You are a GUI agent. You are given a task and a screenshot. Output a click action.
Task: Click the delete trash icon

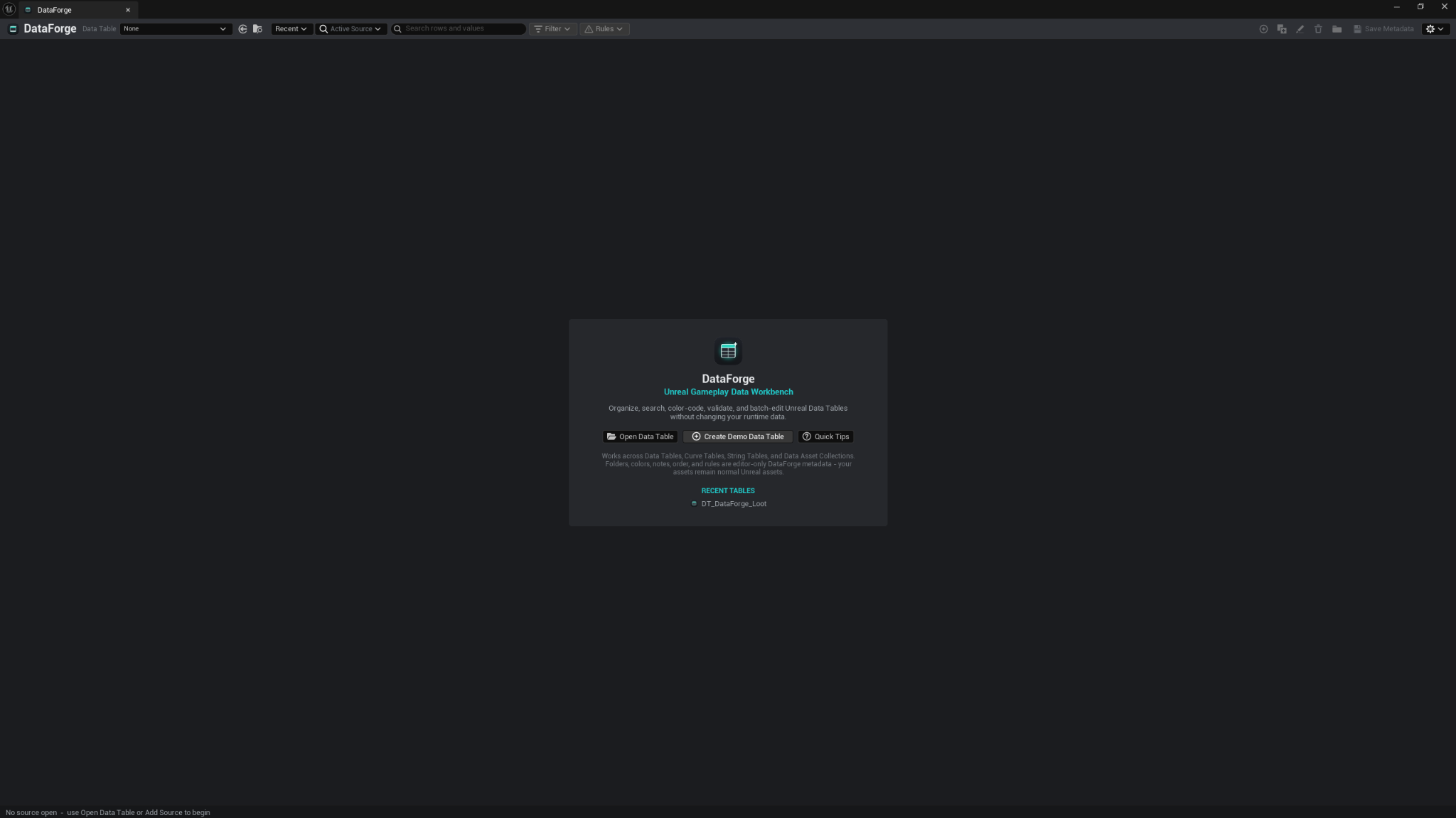pyautogui.click(x=1318, y=29)
